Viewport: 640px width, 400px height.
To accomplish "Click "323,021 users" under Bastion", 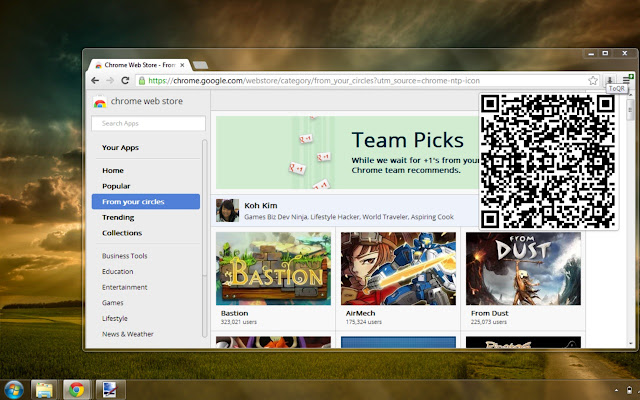I will [x=239, y=322].
